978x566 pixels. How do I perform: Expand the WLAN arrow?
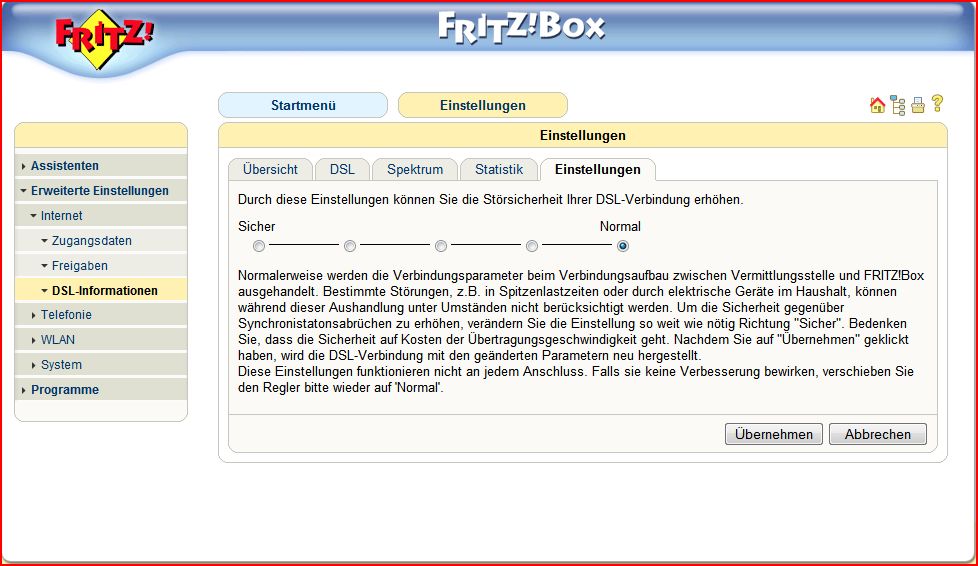tap(34, 340)
